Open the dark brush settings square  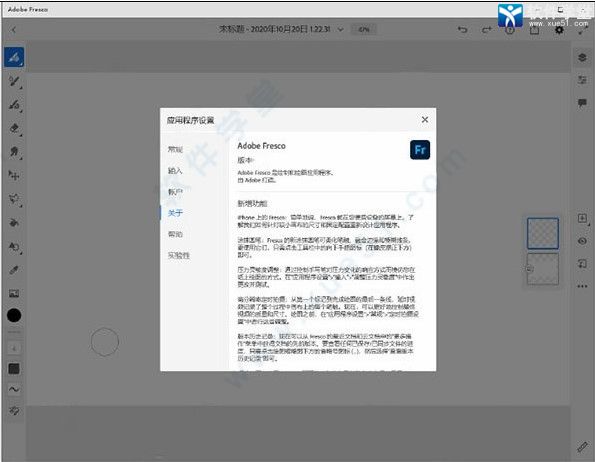point(14,368)
